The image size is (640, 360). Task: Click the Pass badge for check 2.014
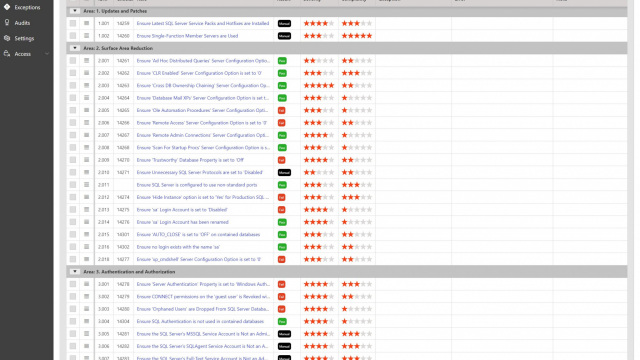coord(282,222)
